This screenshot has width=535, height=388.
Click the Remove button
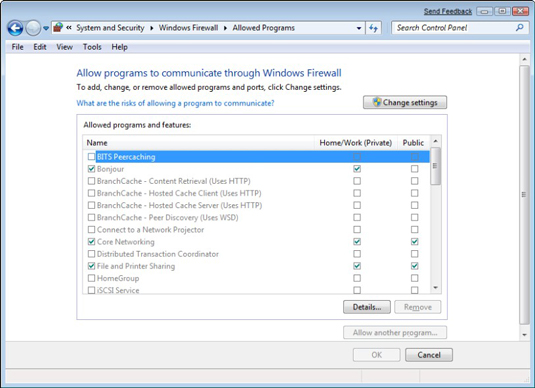point(418,307)
